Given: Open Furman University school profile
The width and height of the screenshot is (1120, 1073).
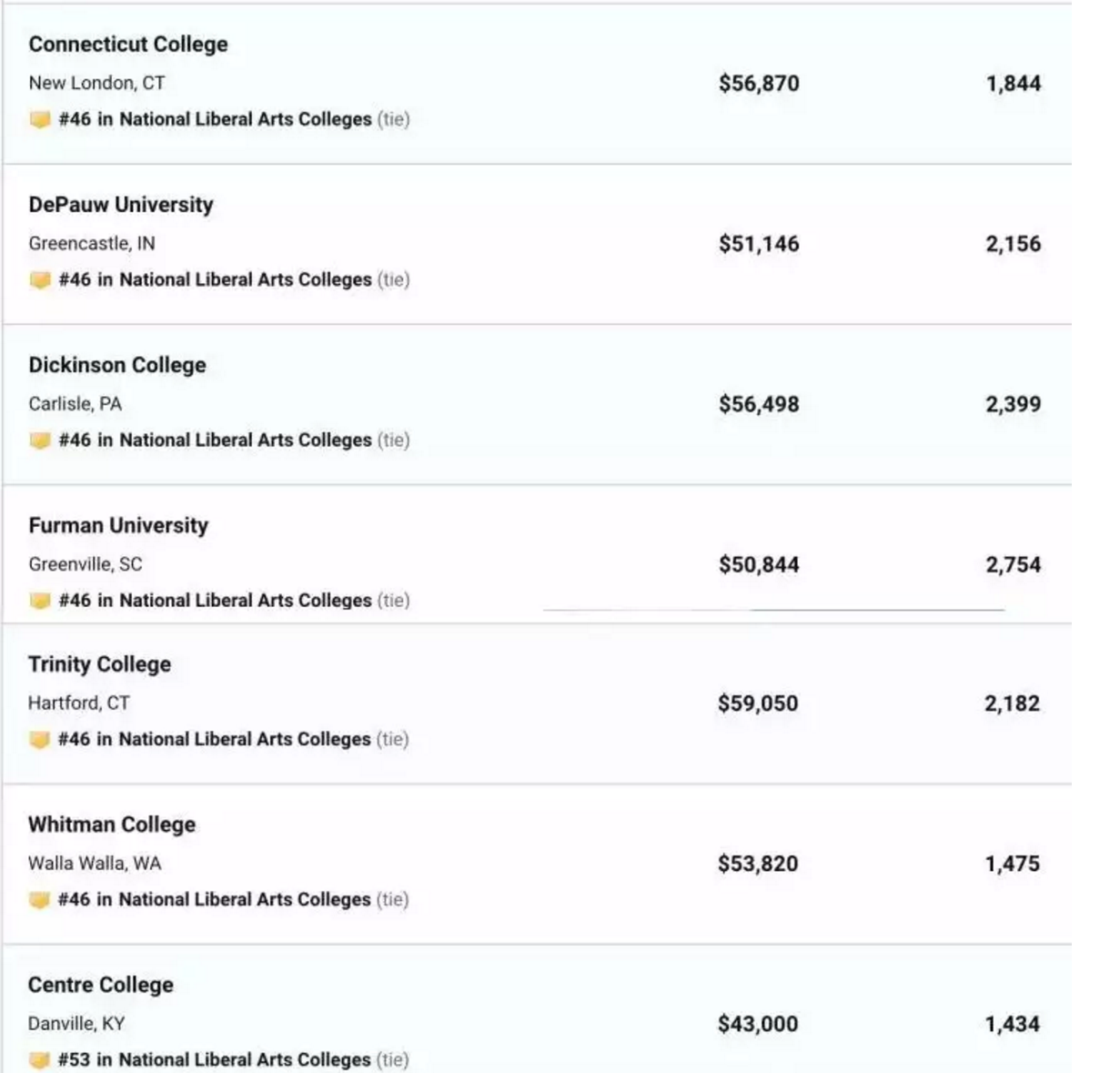Looking at the screenshot, I should pyautogui.click(x=118, y=525).
